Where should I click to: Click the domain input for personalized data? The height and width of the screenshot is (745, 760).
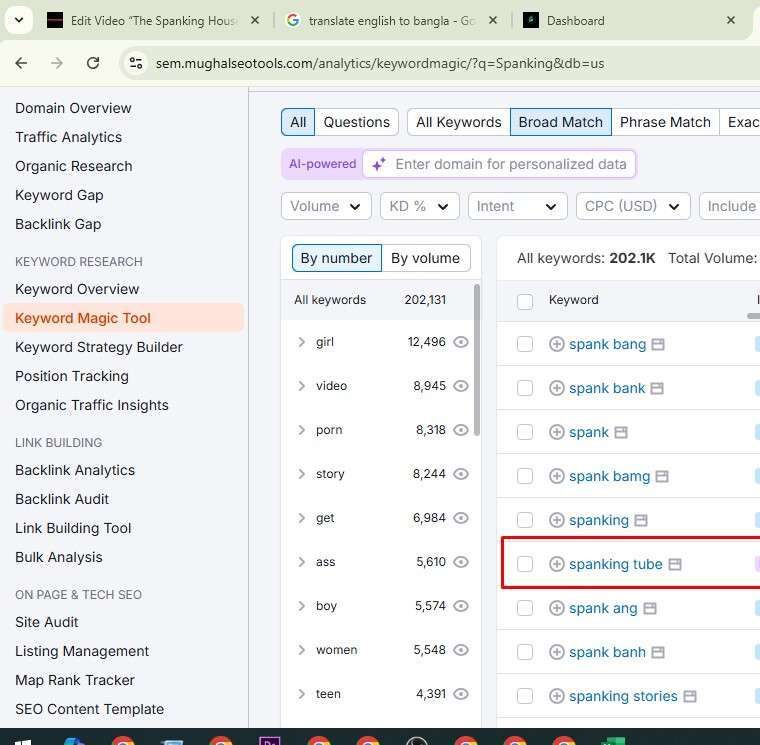[510, 164]
